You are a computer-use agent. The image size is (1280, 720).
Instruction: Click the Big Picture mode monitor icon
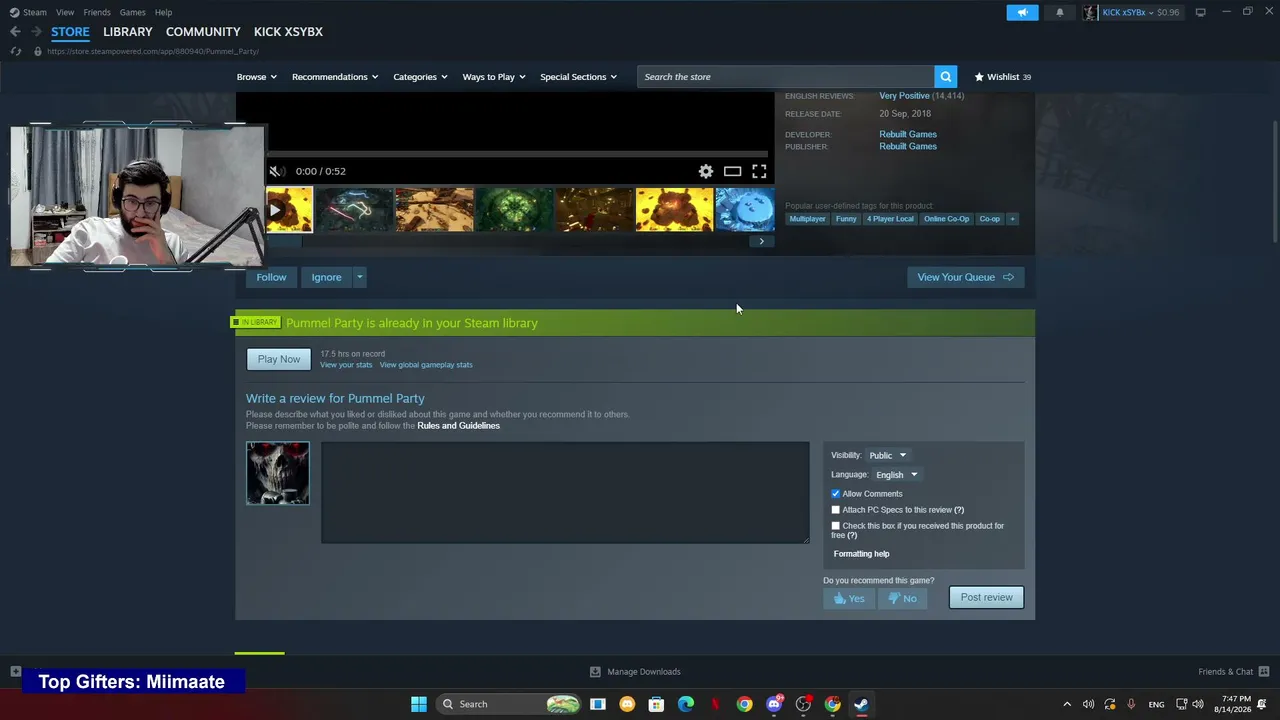coord(1201,12)
